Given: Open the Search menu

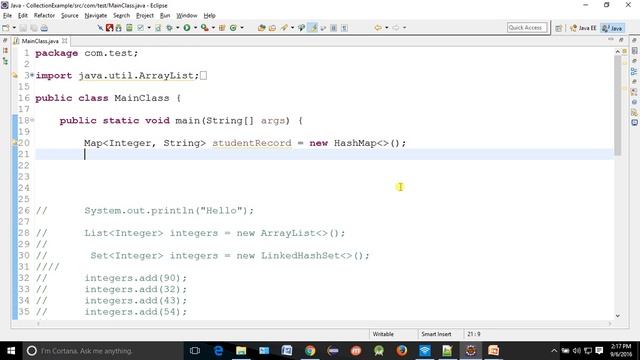Looking at the screenshot, I should [x=121, y=16].
